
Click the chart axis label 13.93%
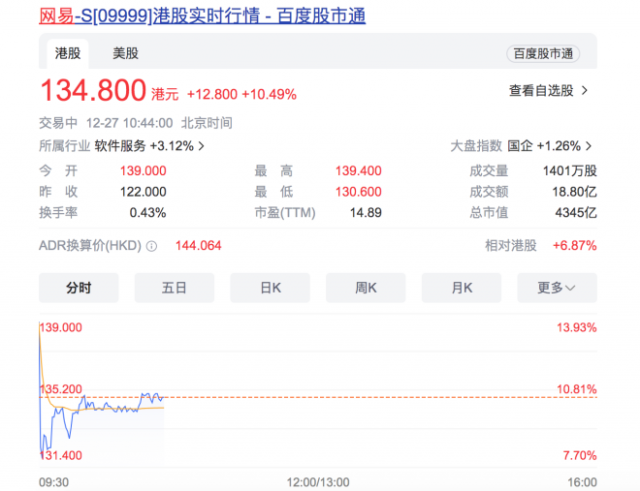tap(577, 327)
